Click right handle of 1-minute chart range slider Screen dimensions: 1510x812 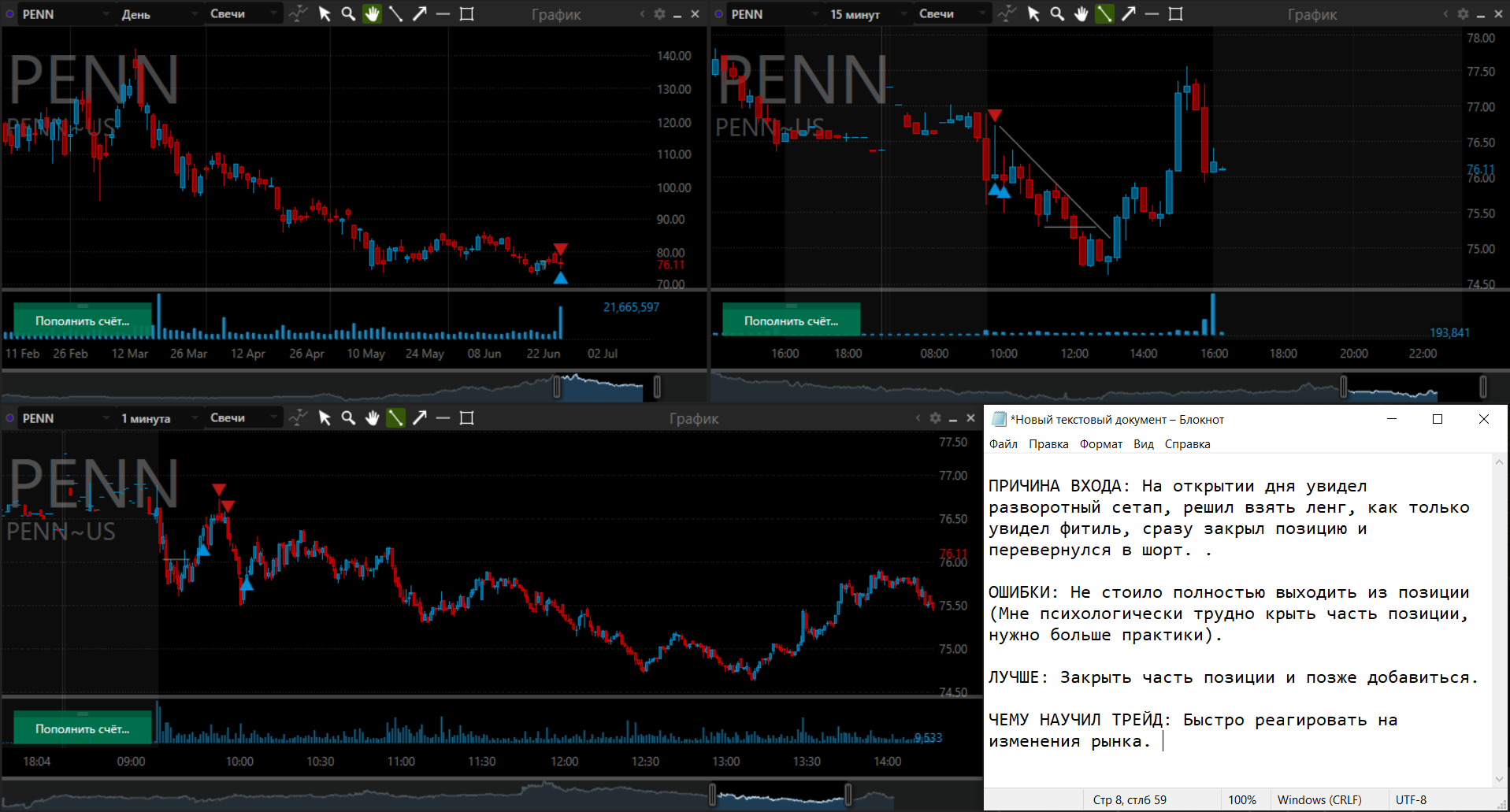(x=848, y=795)
